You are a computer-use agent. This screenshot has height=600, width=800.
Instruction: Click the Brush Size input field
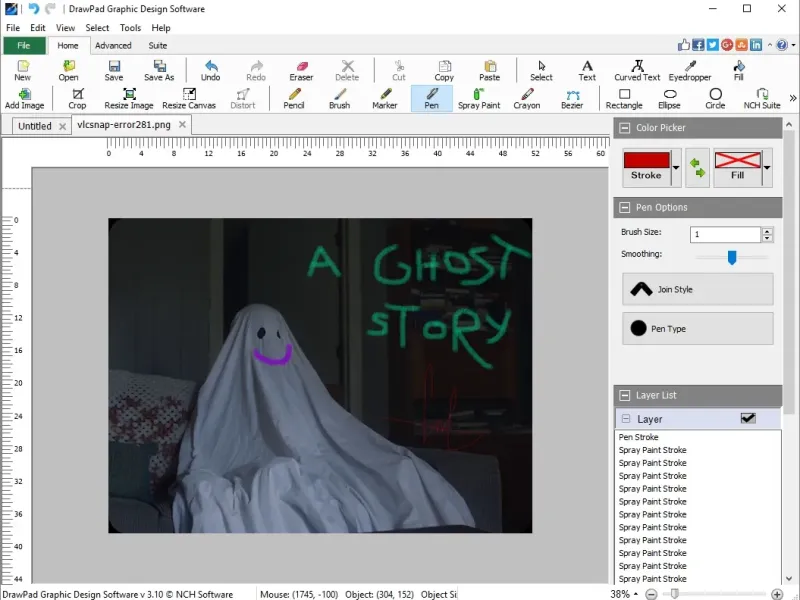tap(725, 234)
